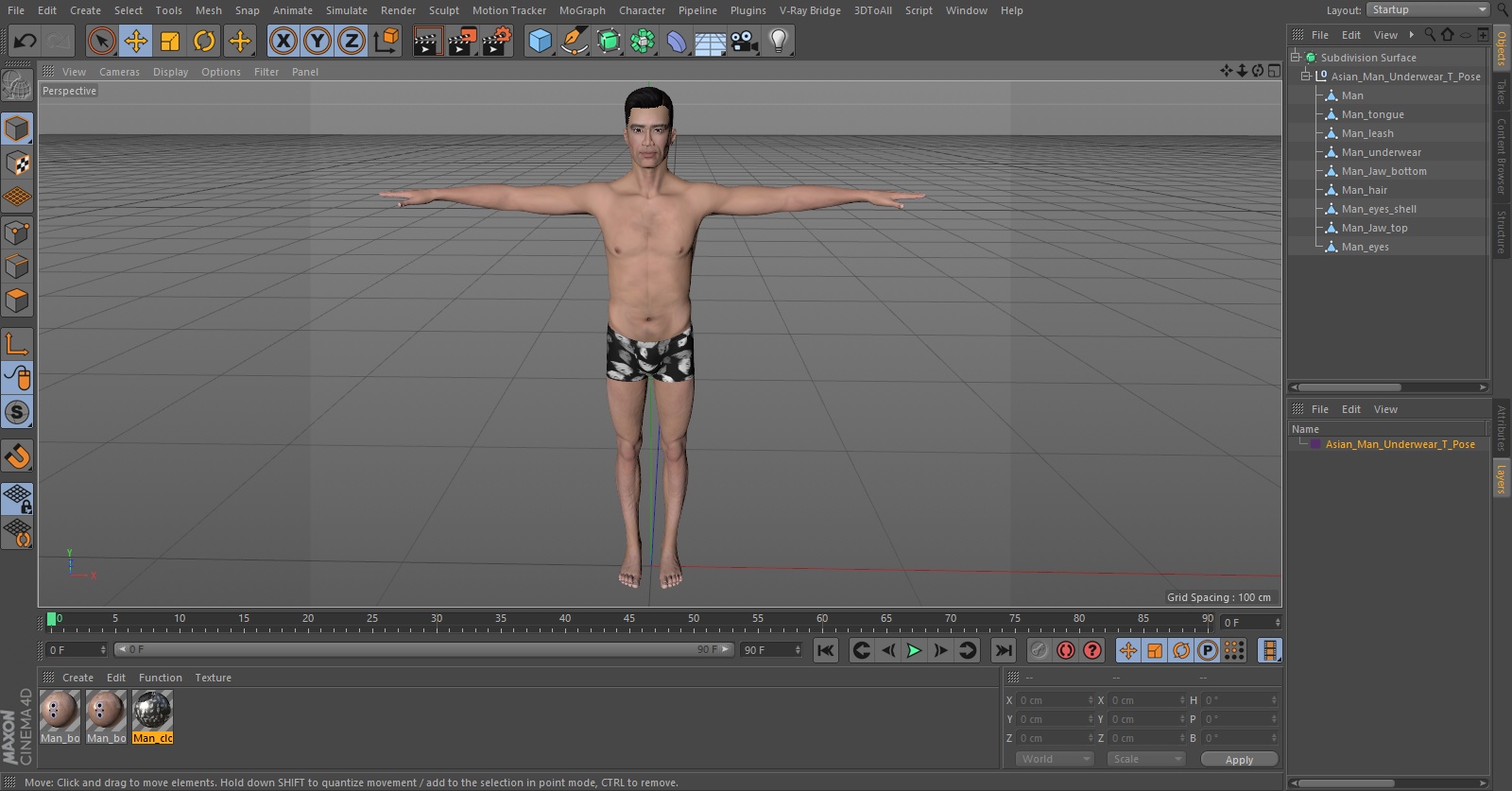Toggle Enable Snap magnet icon

[x=17, y=456]
